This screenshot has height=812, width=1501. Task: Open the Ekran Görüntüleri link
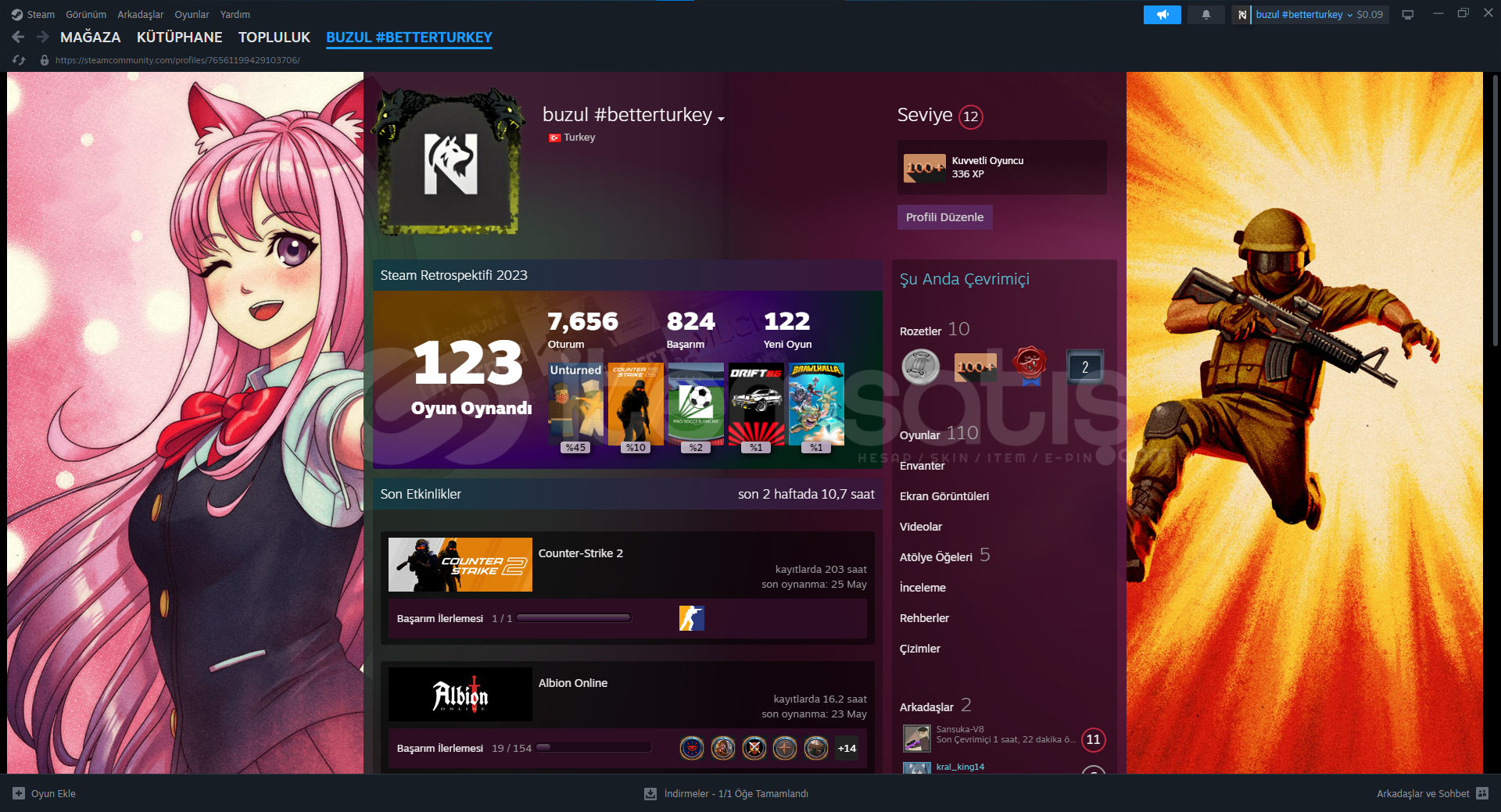(944, 496)
